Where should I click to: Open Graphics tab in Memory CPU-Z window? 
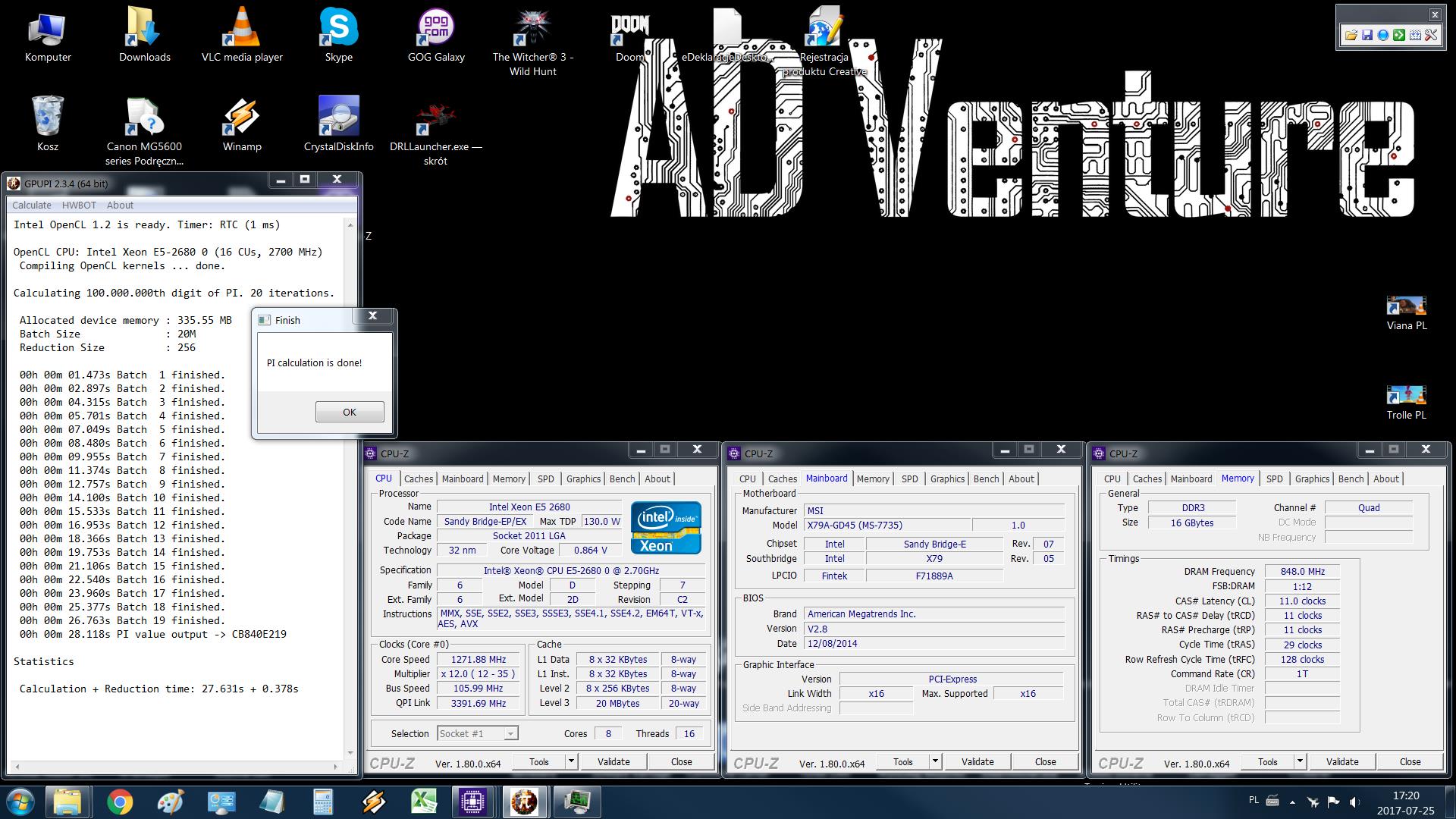[1312, 479]
